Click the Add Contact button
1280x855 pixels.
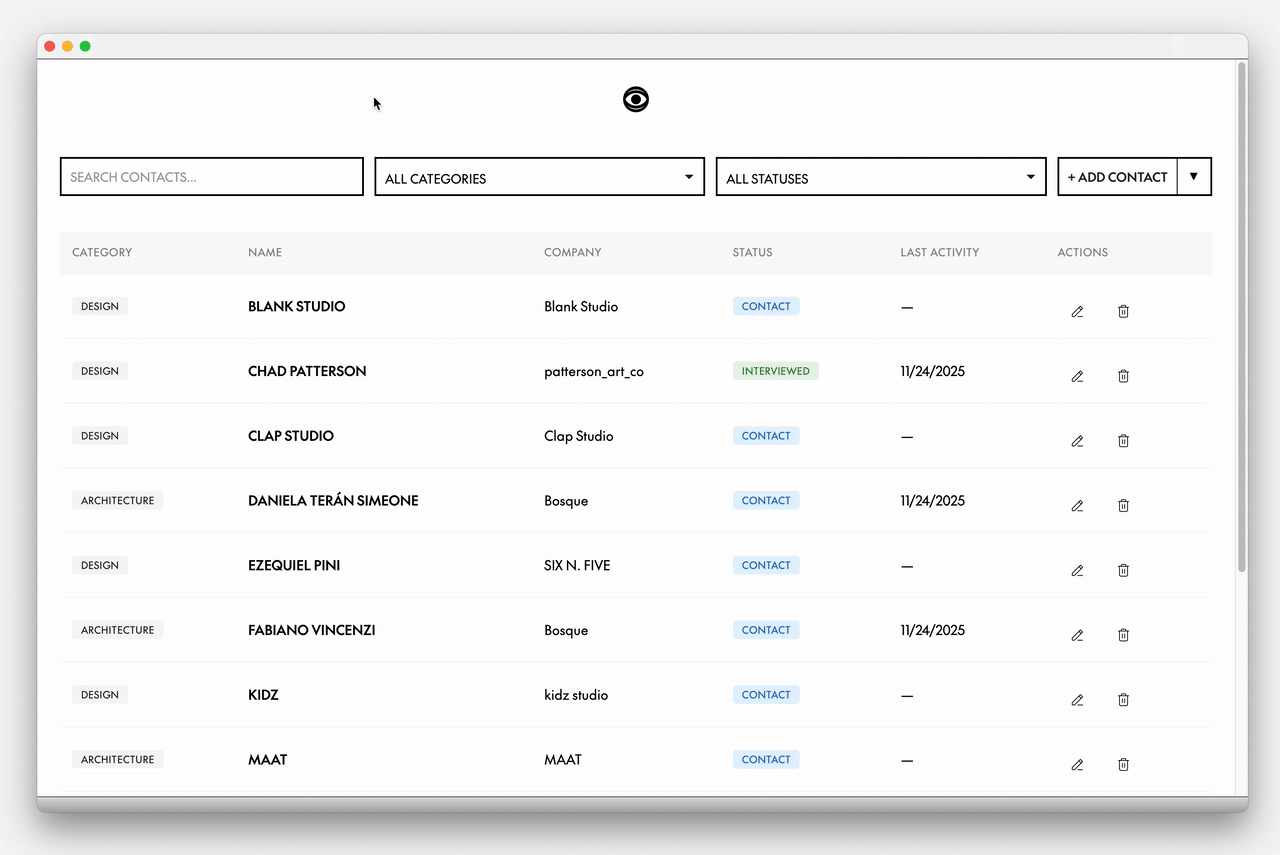pyautogui.click(x=1117, y=177)
